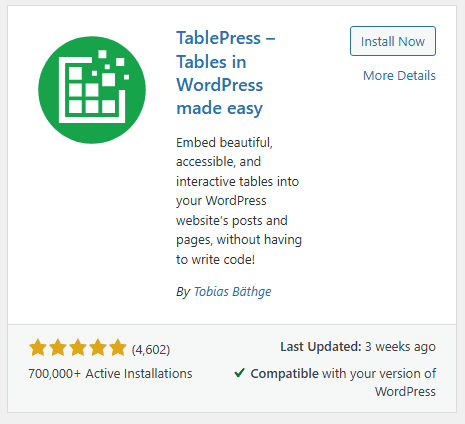
Task: Open the TablePress plugin title link
Action: (226, 73)
